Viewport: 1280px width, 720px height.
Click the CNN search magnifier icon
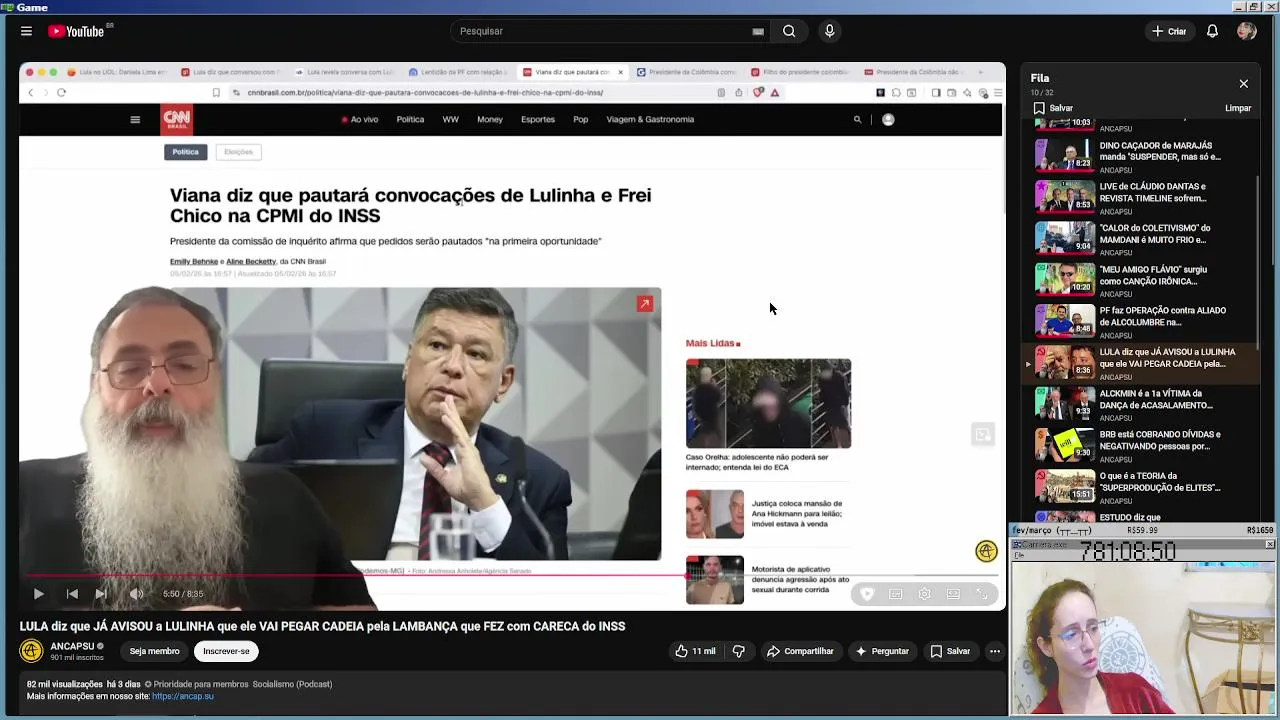pyautogui.click(x=857, y=120)
